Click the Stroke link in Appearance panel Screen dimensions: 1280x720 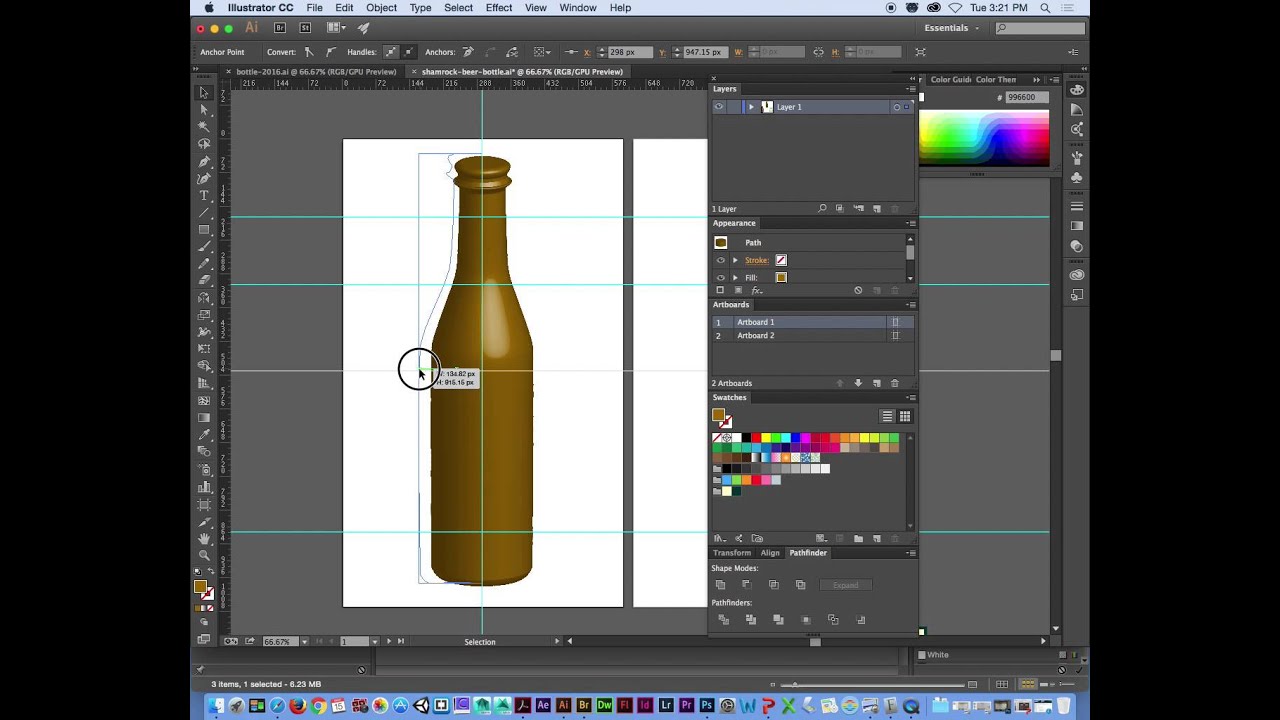(x=756, y=260)
